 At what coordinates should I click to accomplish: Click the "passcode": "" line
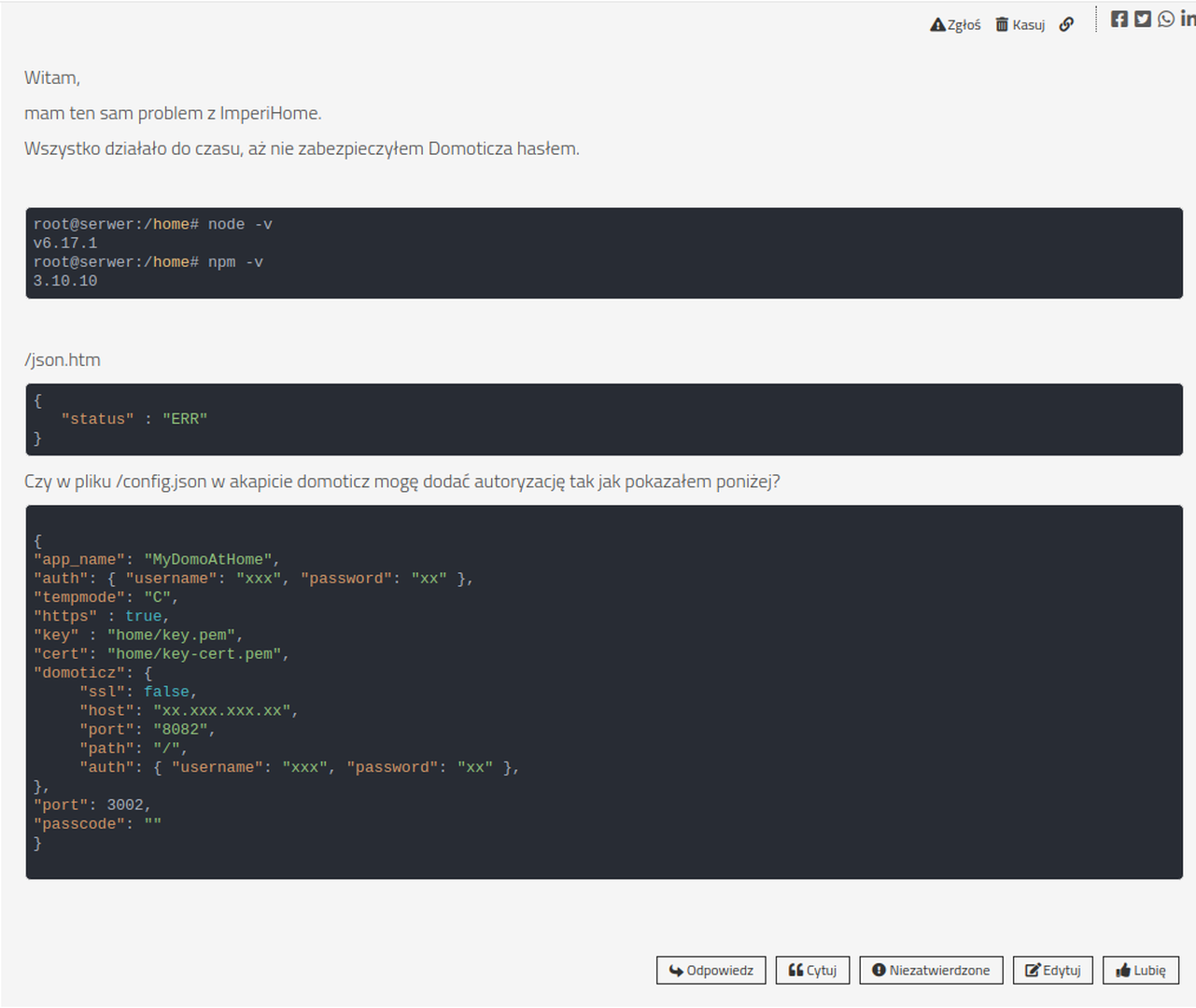[x=97, y=824]
